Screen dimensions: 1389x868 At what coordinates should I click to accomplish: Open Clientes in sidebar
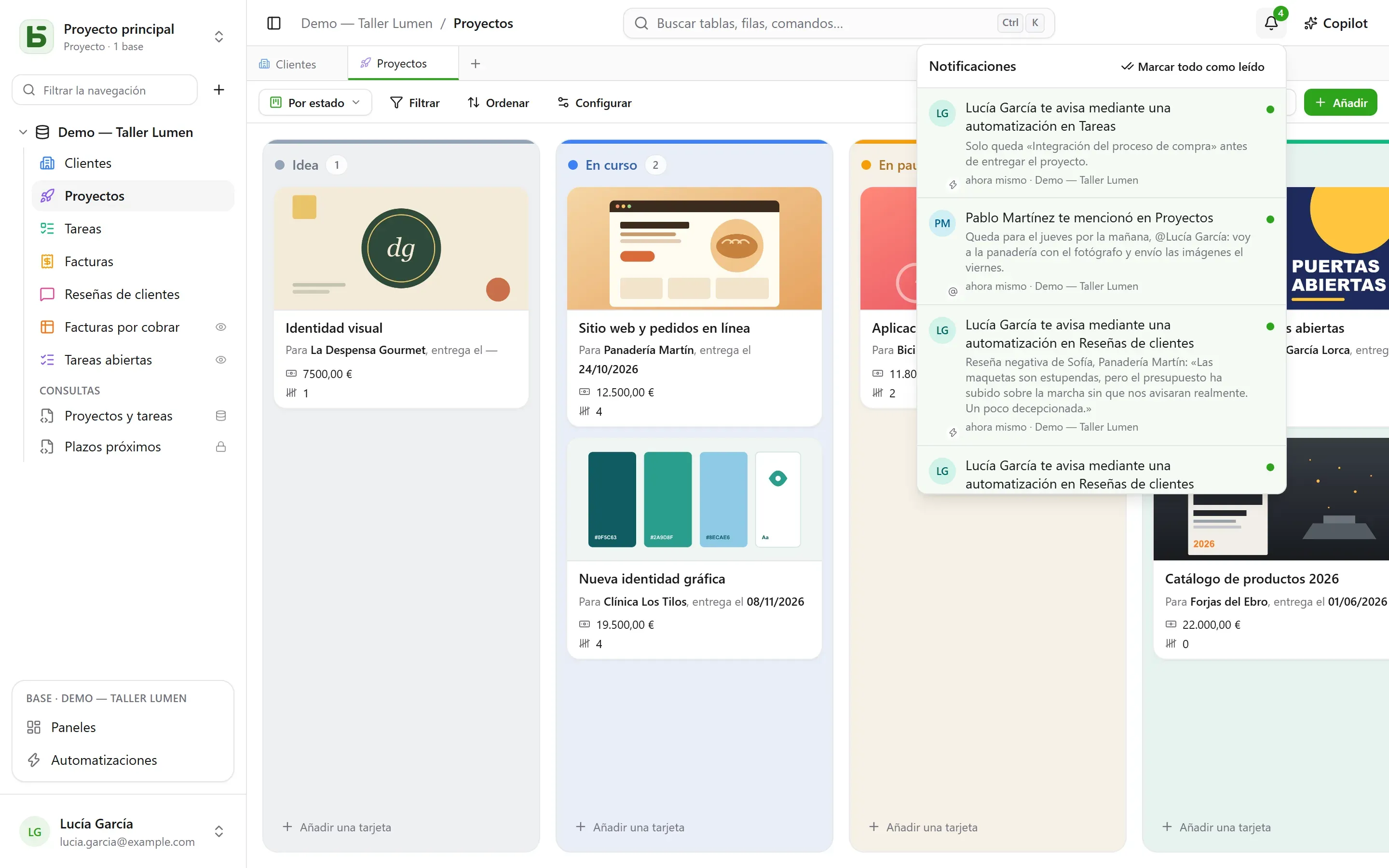(133, 163)
